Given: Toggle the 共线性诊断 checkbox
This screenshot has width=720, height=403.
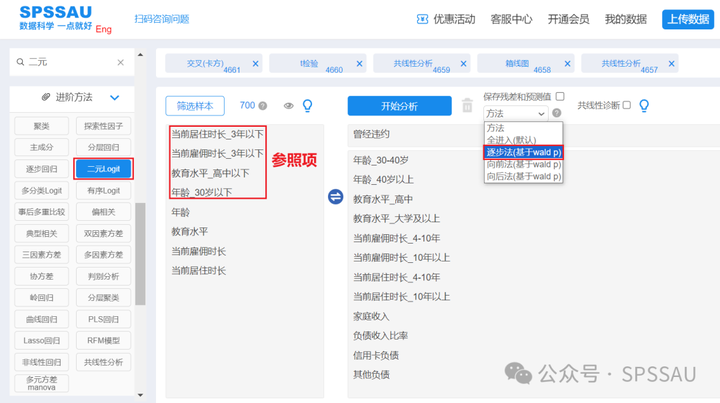Looking at the screenshot, I should pos(627,105).
